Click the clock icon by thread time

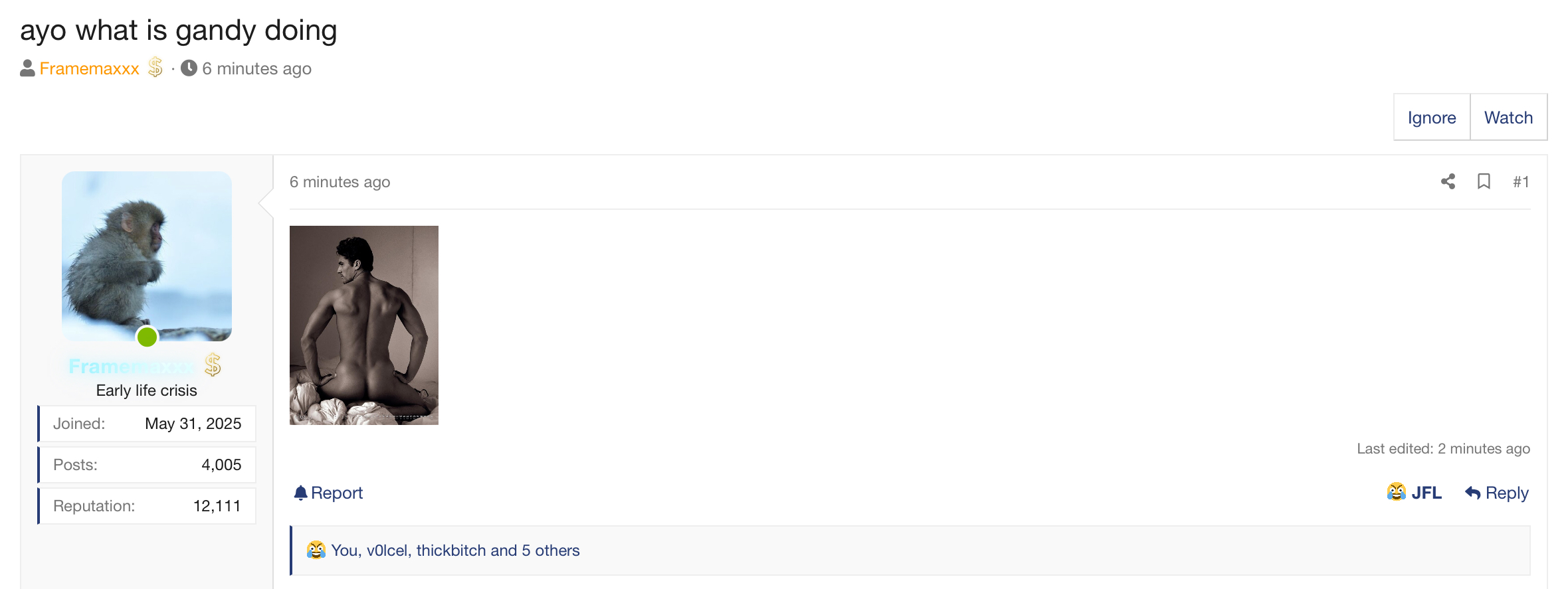click(189, 68)
